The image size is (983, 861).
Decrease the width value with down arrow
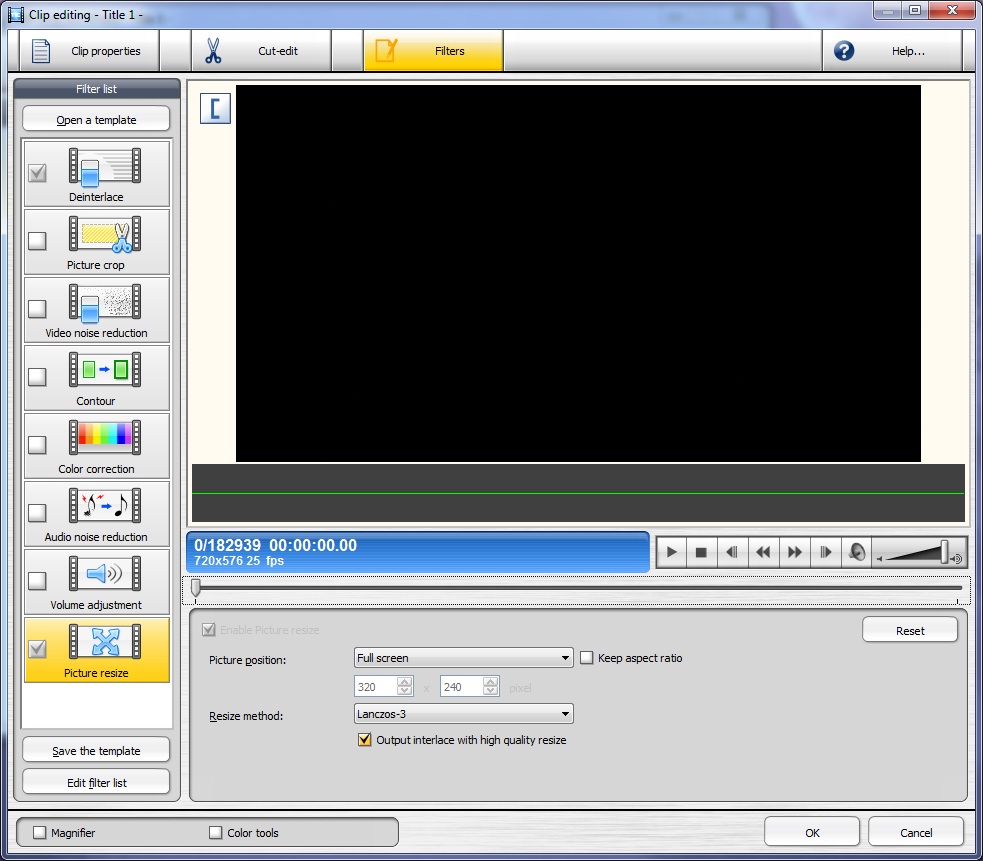pos(405,691)
